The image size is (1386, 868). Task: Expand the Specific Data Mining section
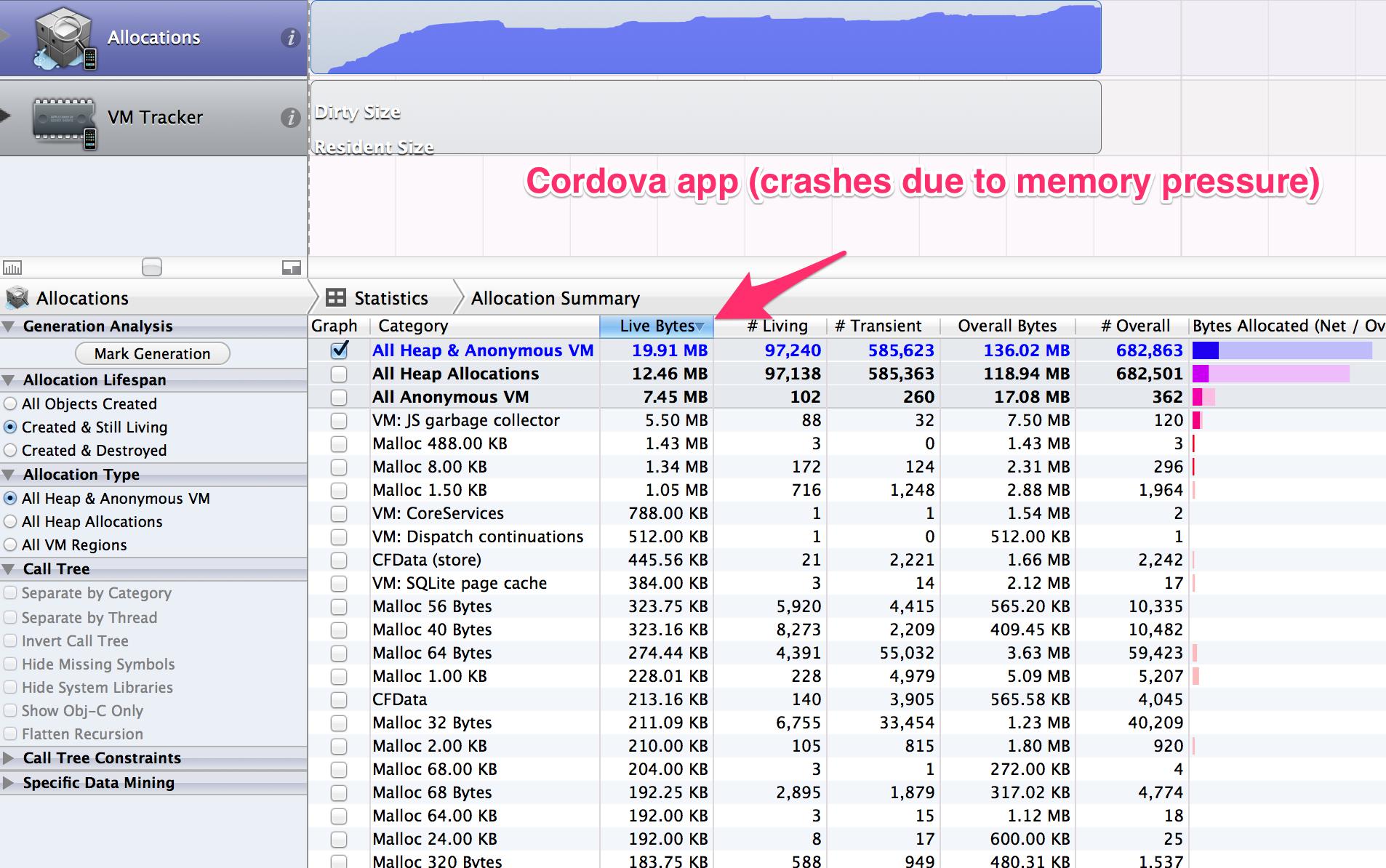[x=8, y=783]
